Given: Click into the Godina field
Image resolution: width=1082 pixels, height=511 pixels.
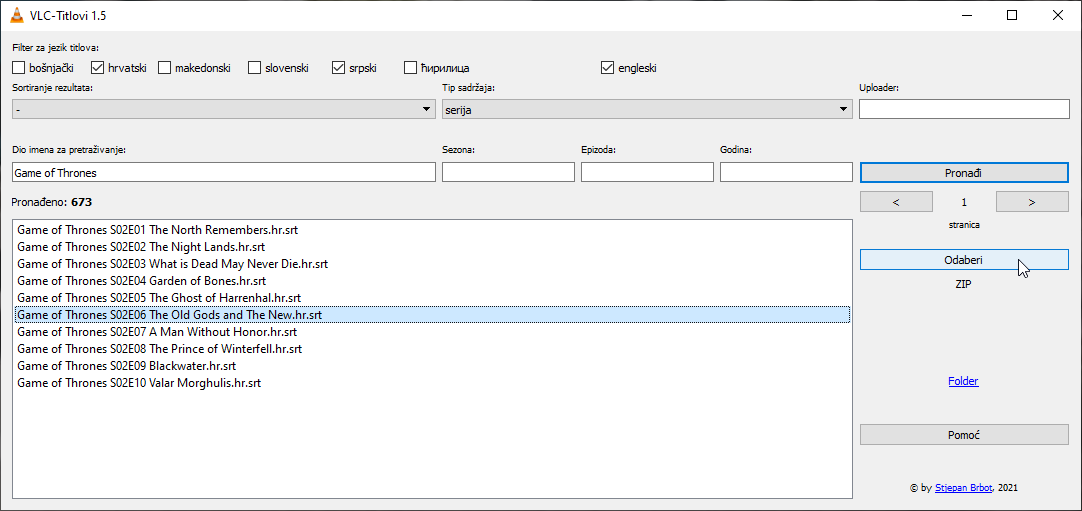Looking at the screenshot, I should point(786,172).
